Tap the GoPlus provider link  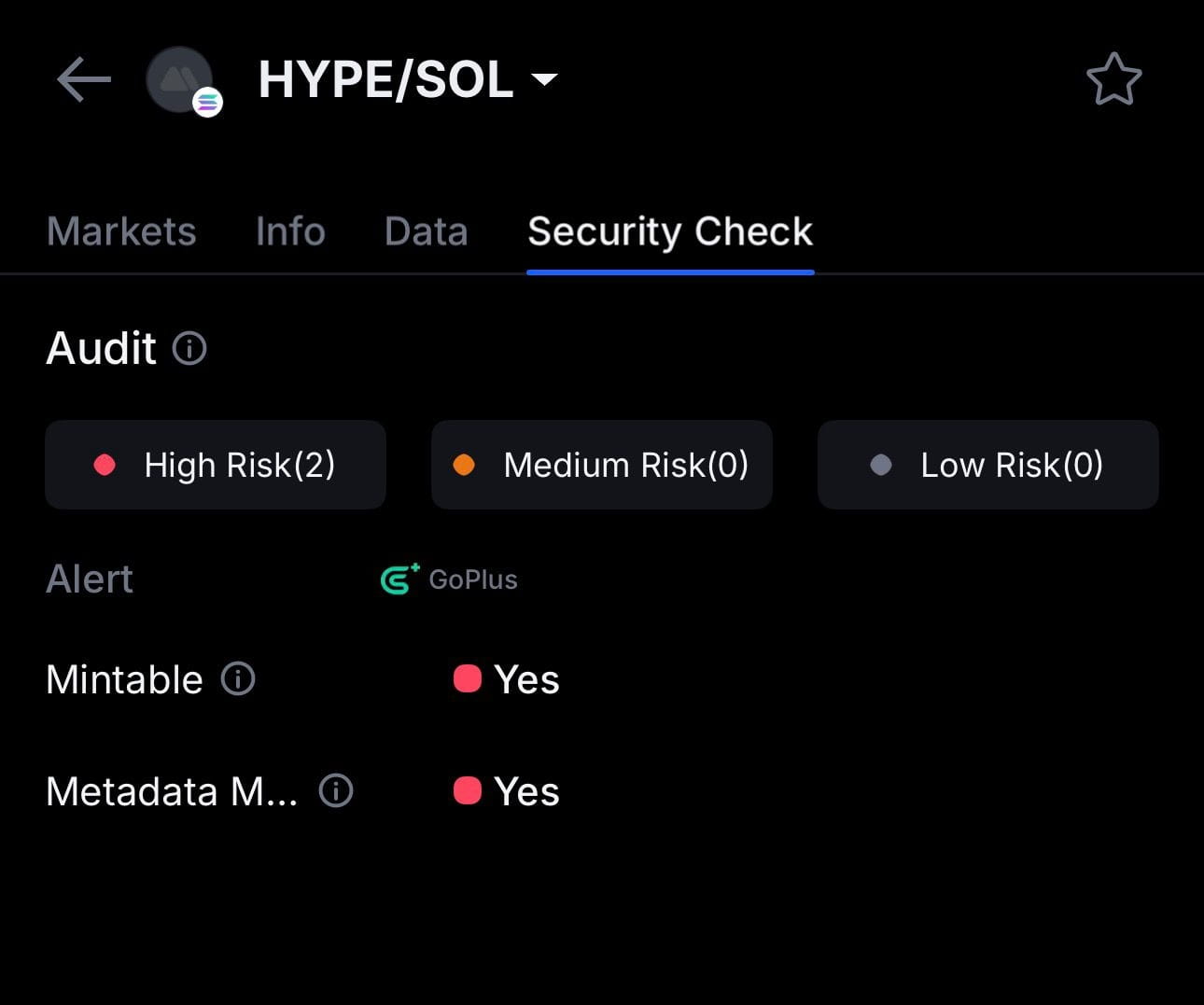coord(449,579)
